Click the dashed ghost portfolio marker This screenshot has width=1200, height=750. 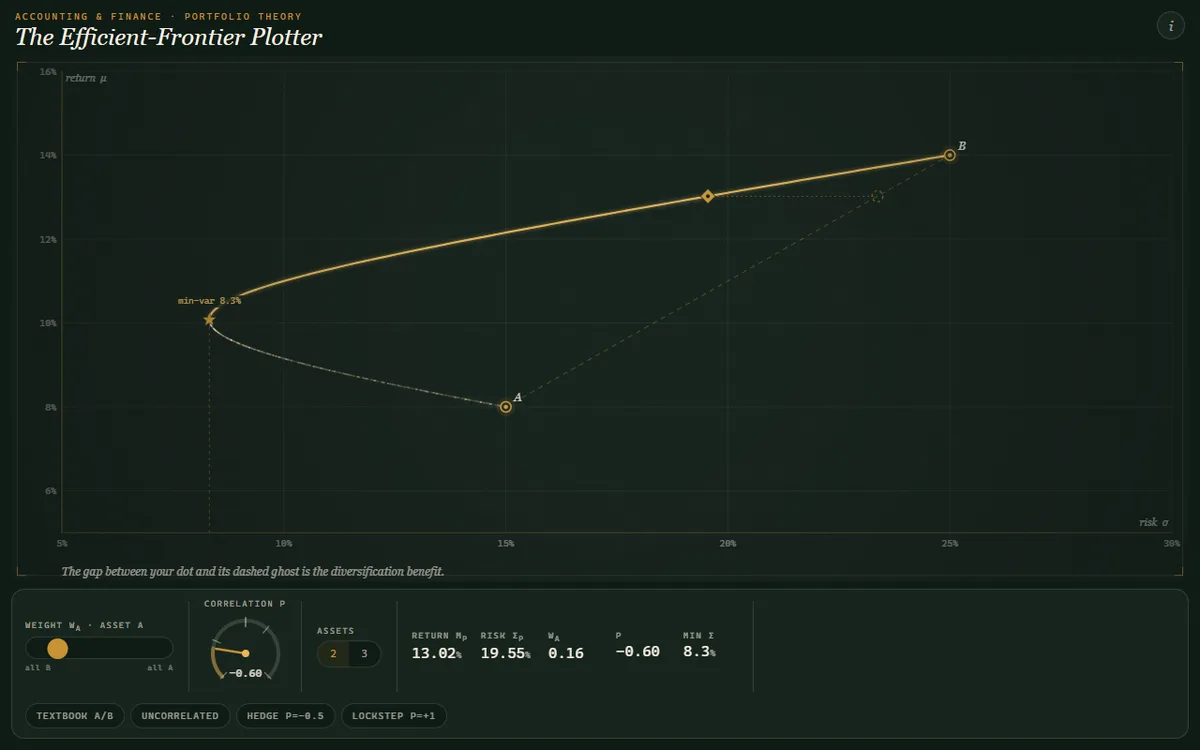click(x=877, y=196)
